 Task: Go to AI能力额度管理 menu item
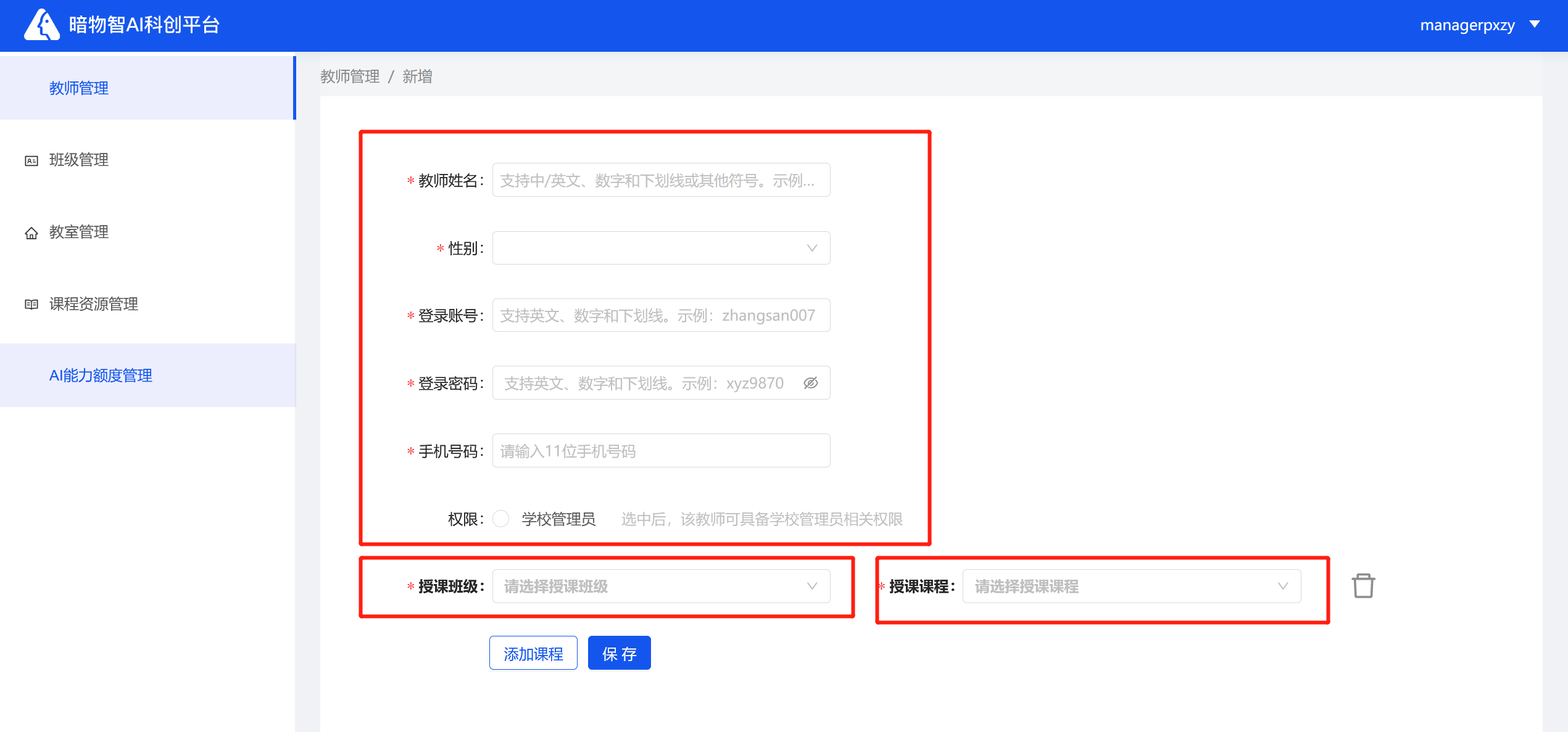tap(101, 376)
